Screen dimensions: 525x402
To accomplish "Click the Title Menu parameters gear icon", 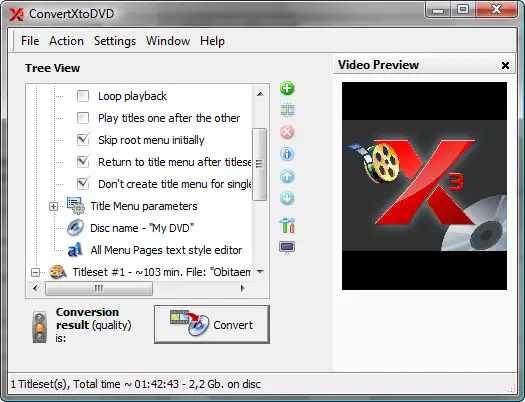I will tap(76, 206).
